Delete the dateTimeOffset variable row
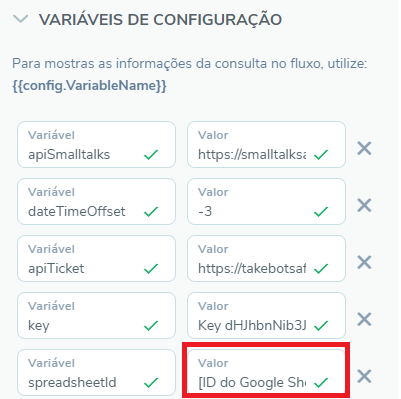 (x=364, y=205)
